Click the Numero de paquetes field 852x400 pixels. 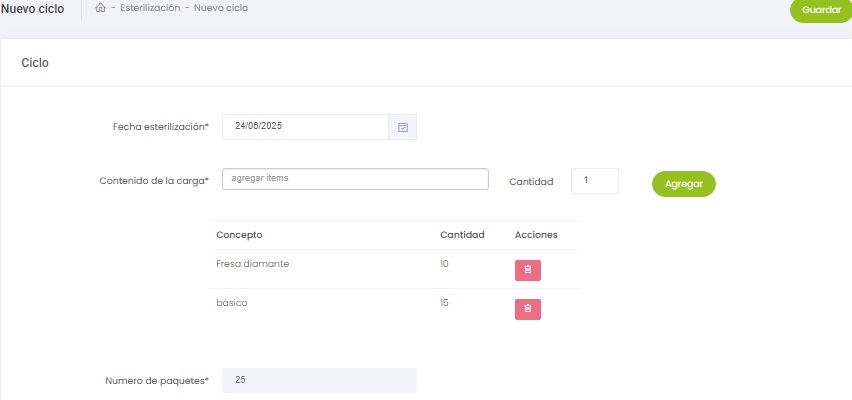point(319,380)
